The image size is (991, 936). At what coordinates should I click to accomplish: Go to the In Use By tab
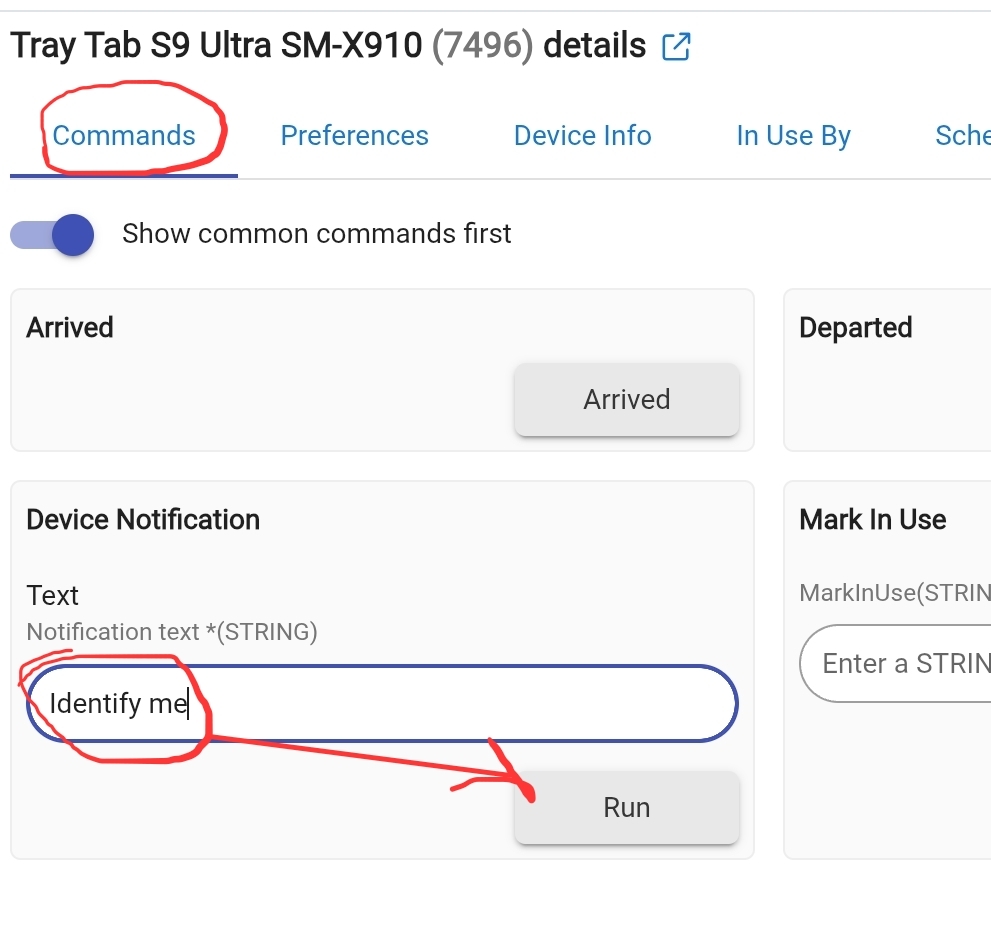click(793, 136)
